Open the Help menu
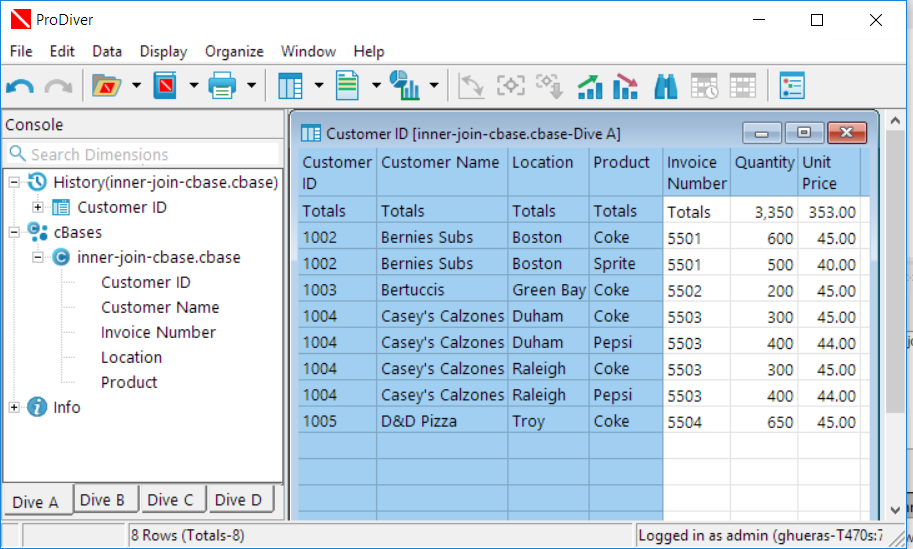 pos(369,51)
